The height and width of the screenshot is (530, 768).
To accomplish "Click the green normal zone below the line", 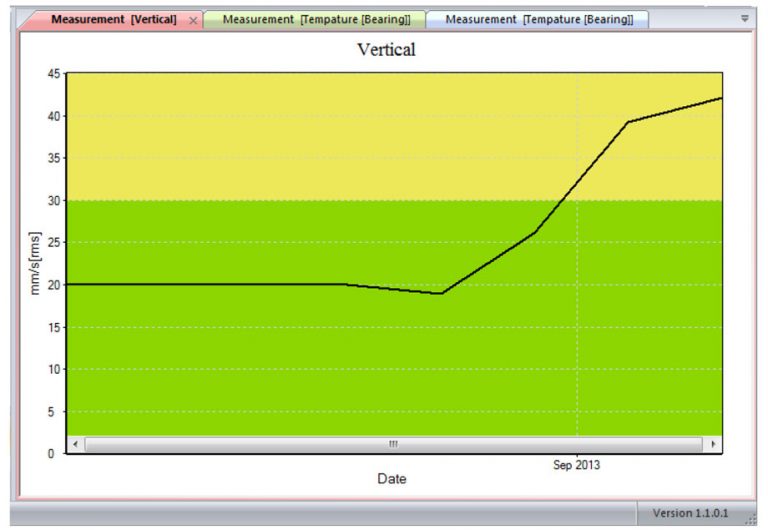I will pyautogui.click(x=300, y=360).
